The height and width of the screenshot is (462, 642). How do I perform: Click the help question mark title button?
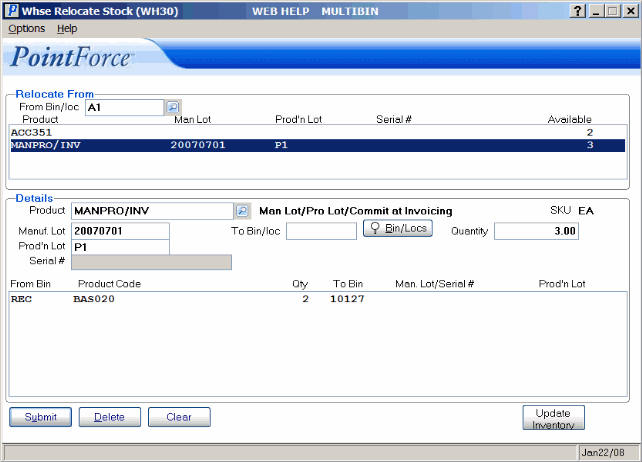pyautogui.click(x=578, y=11)
